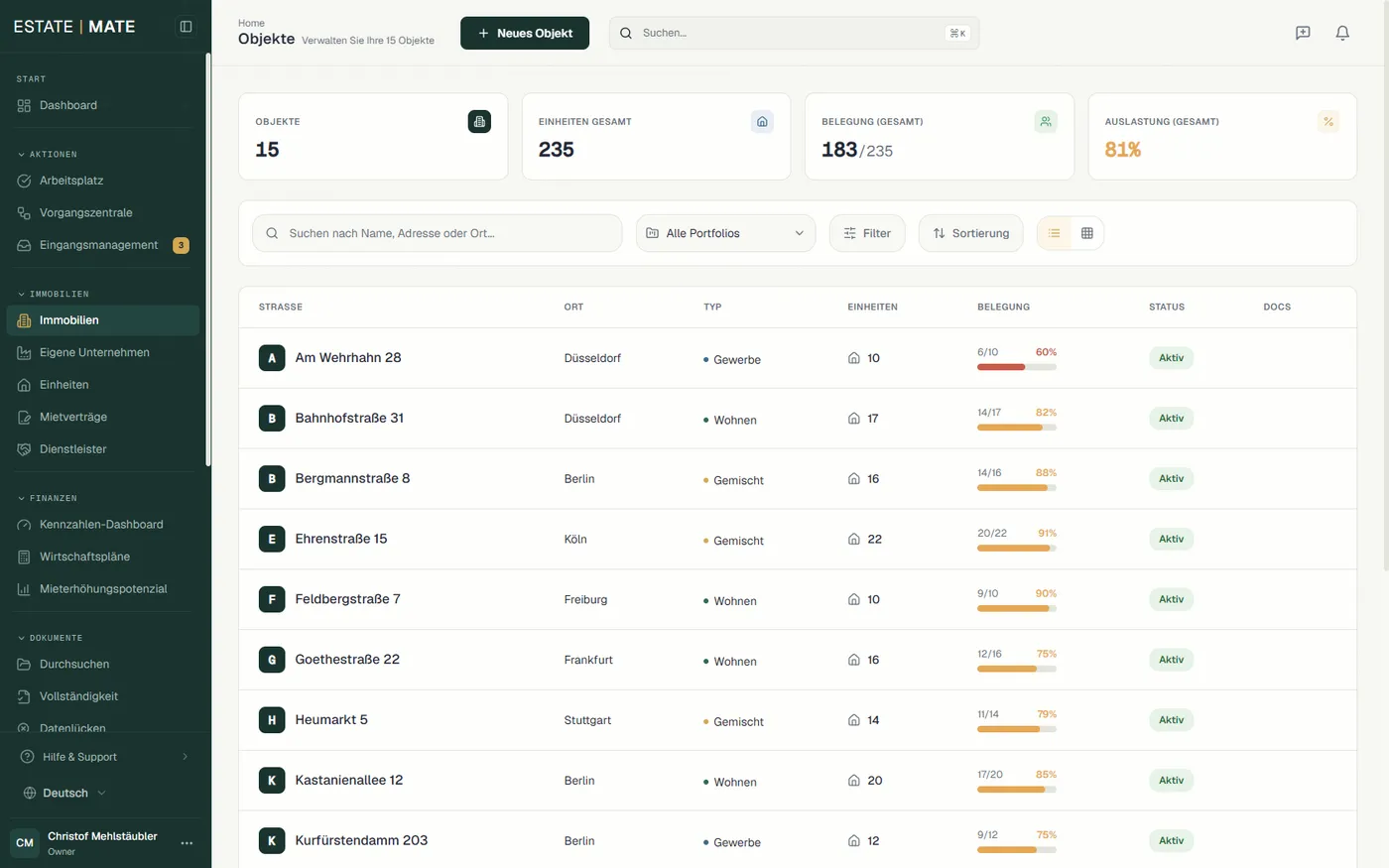Click the occupancy bar for Am Wehrhahn 28

(1017, 367)
